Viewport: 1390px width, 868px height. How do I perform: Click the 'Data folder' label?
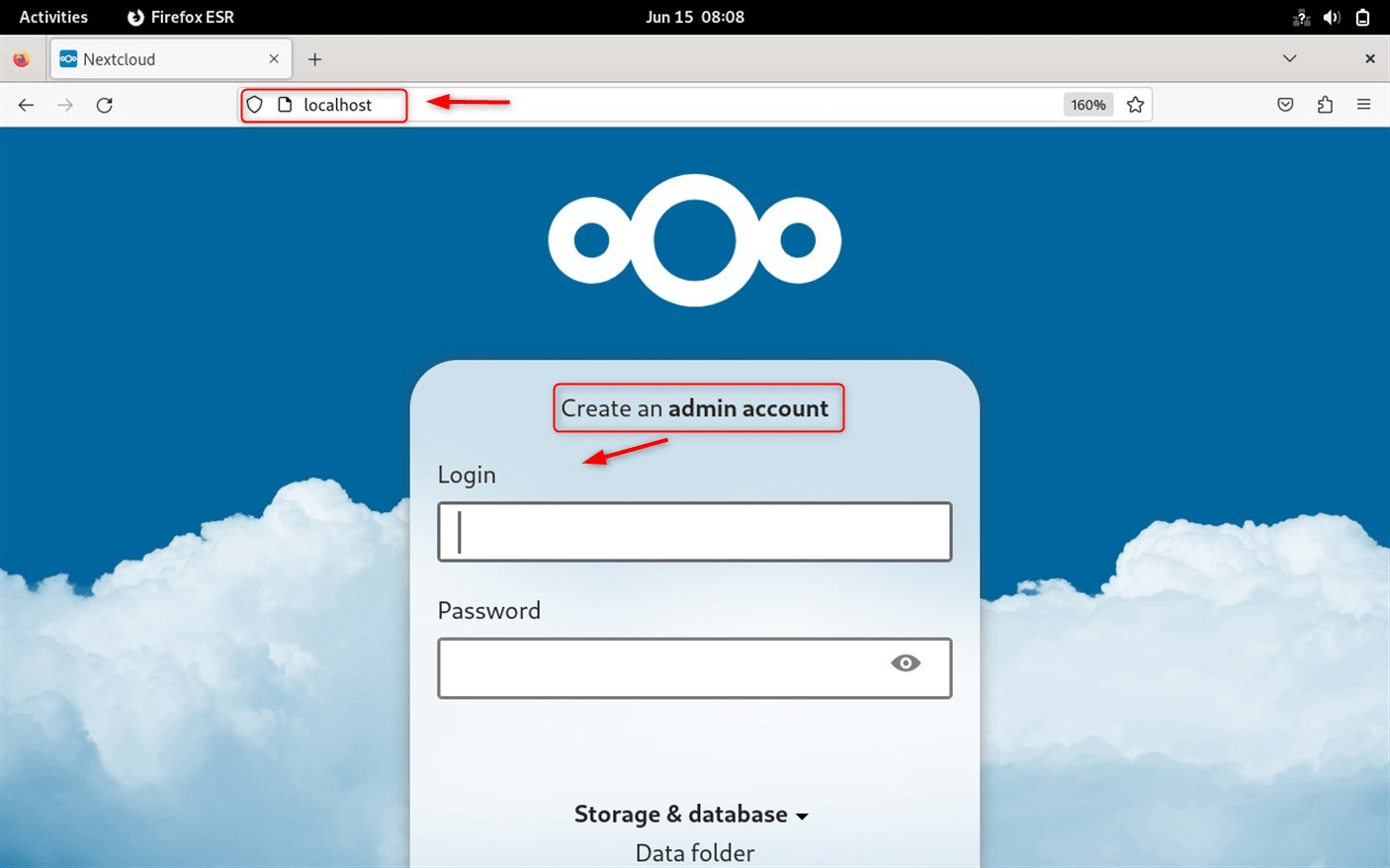(695, 853)
